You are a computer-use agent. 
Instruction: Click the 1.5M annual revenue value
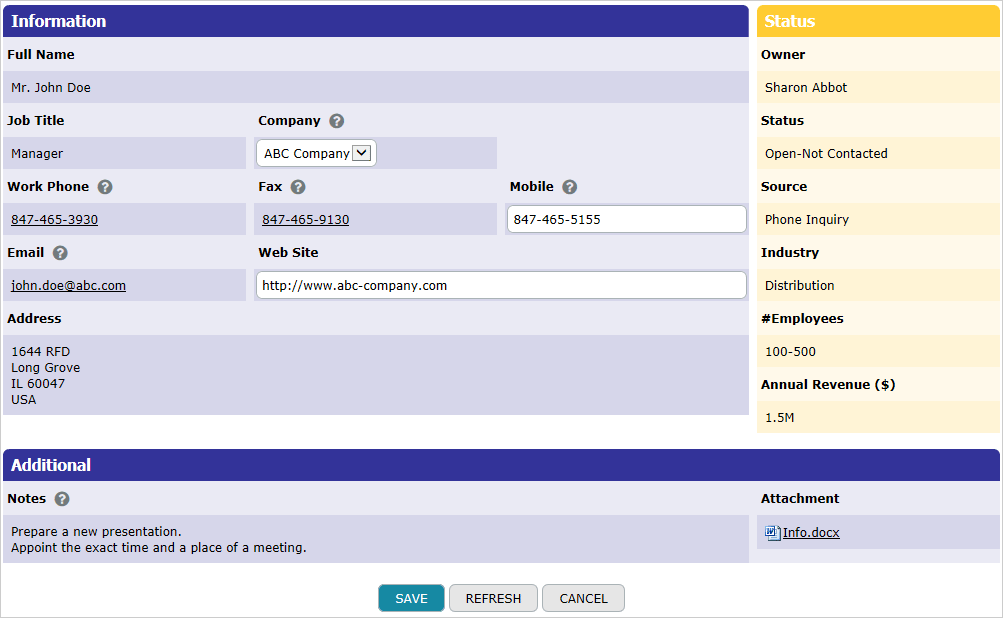coord(780,417)
